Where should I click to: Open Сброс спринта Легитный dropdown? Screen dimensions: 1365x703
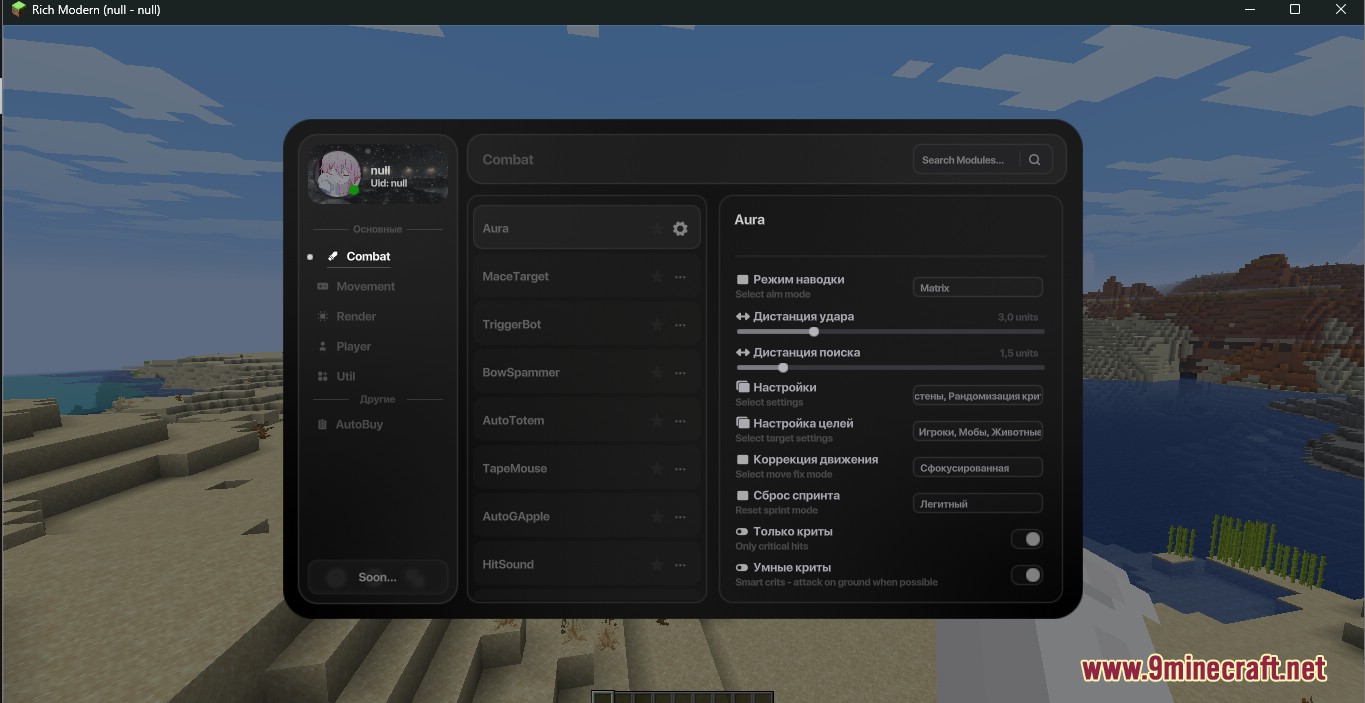point(977,504)
